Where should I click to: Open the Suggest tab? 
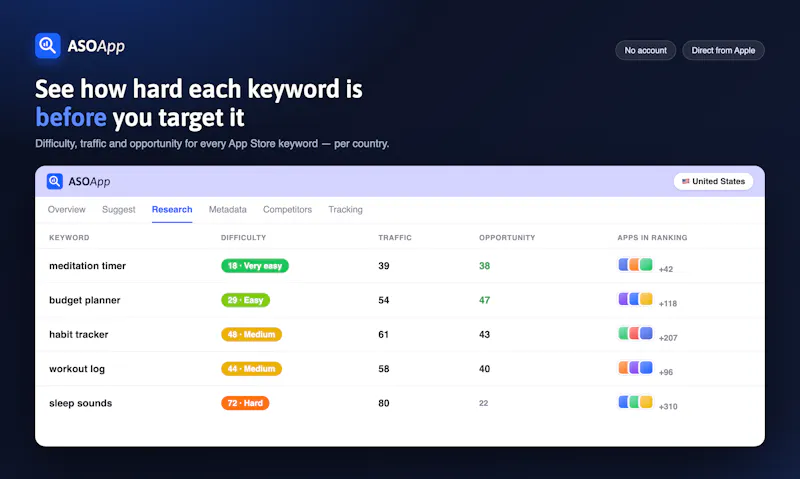(x=118, y=210)
